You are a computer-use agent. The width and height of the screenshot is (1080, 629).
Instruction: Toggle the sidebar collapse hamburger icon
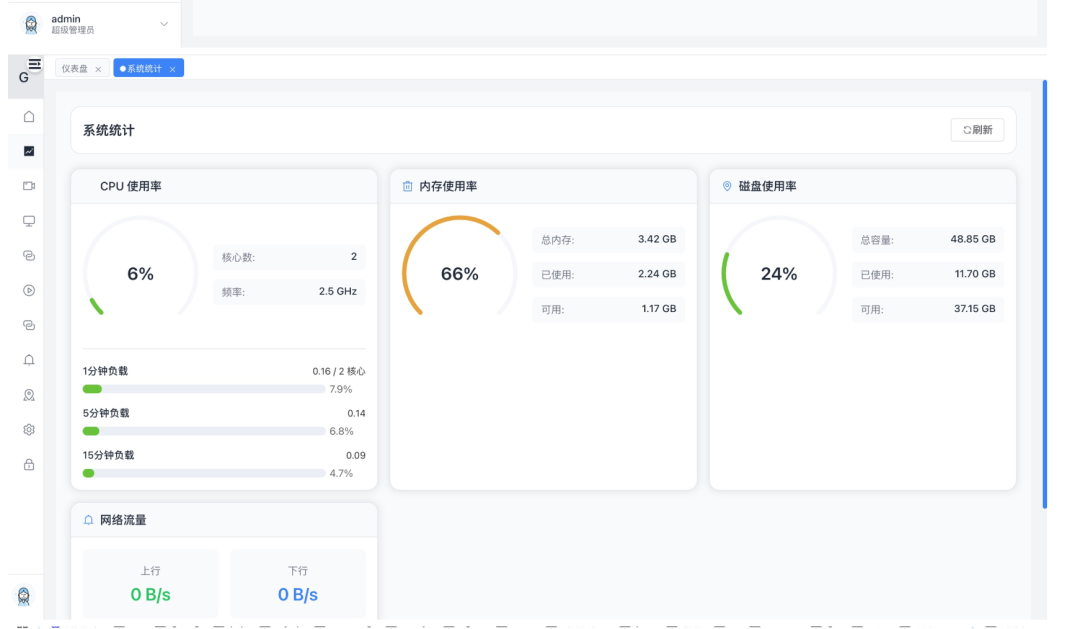(34, 64)
